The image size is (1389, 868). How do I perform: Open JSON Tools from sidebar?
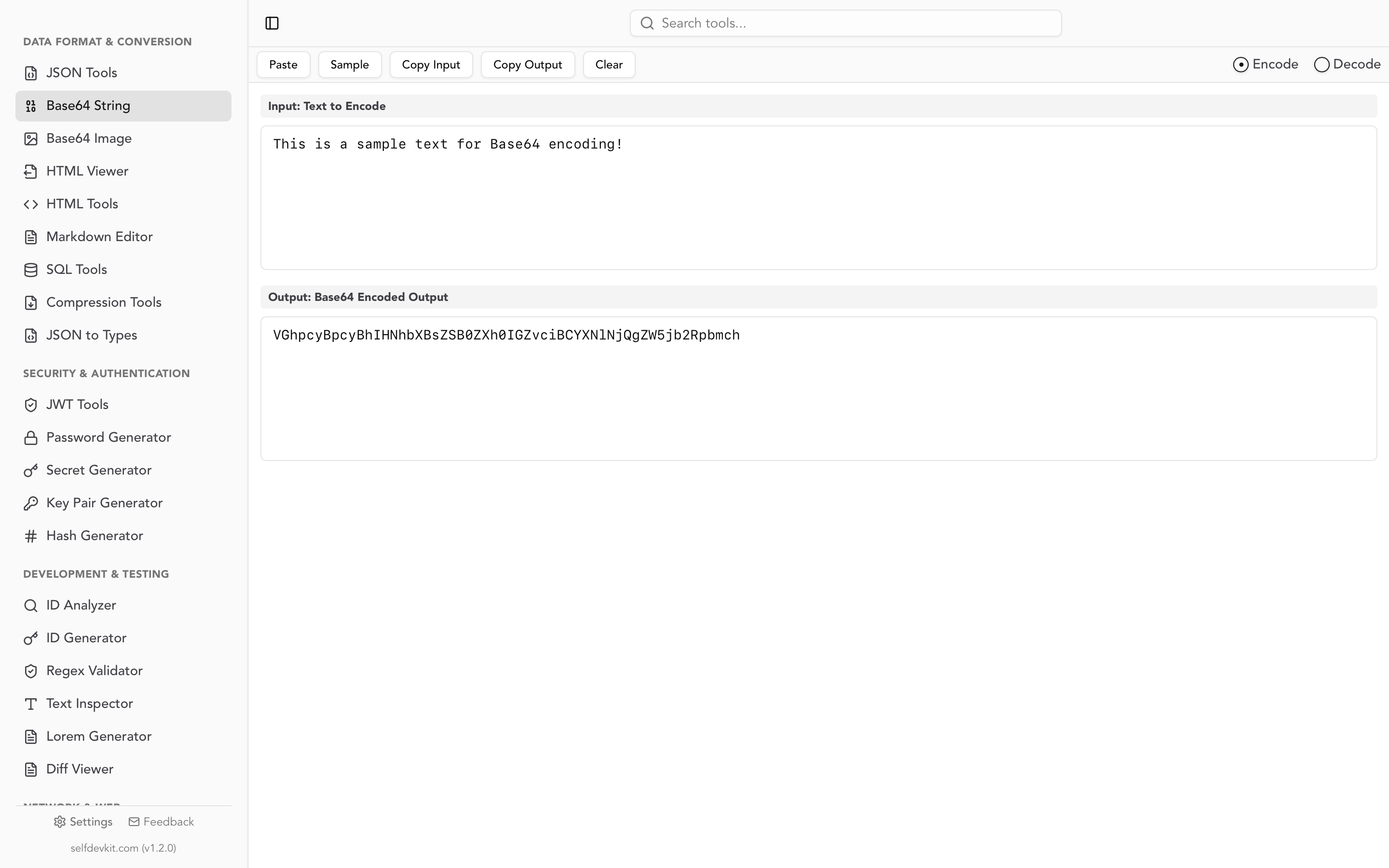pos(123,73)
